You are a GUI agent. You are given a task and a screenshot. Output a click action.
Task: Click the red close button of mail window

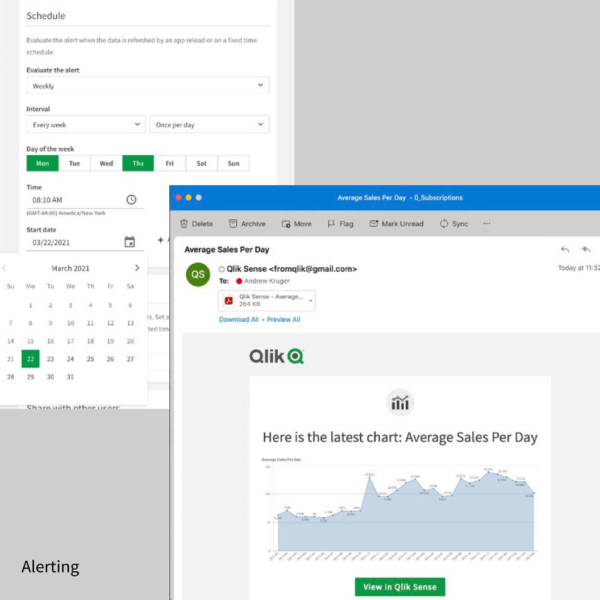tap(178, 197)
